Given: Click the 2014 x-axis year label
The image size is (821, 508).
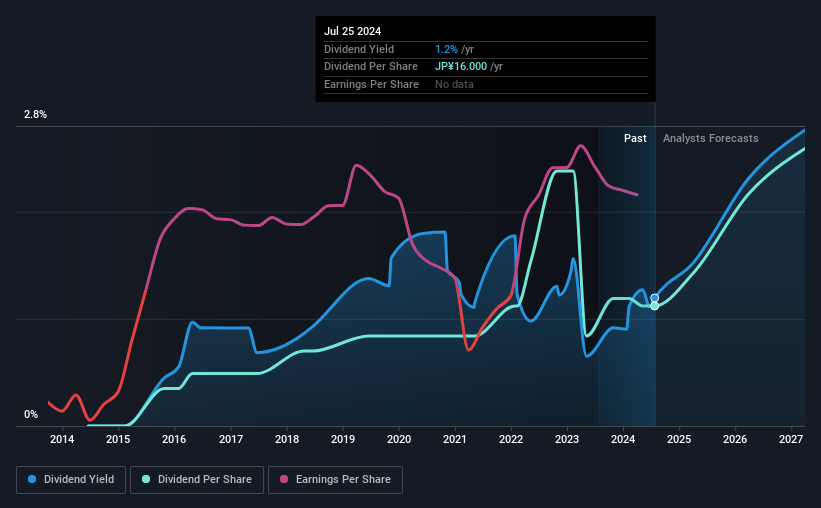Looking at the screenshot, I should 62,439.
